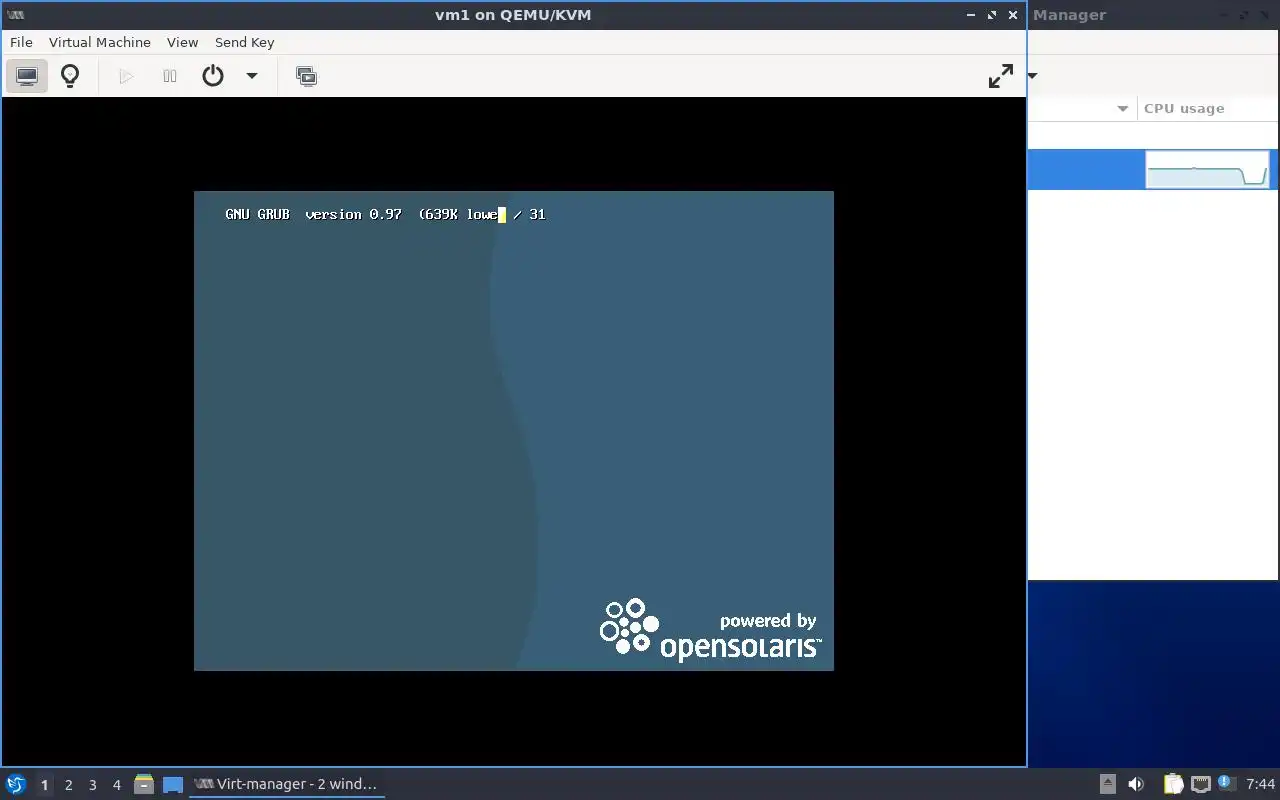This screenshot has width=1280, height=800.
Task: Open the Virtual Machine menu
Action: pyautogui.click(x=100, y=42)
